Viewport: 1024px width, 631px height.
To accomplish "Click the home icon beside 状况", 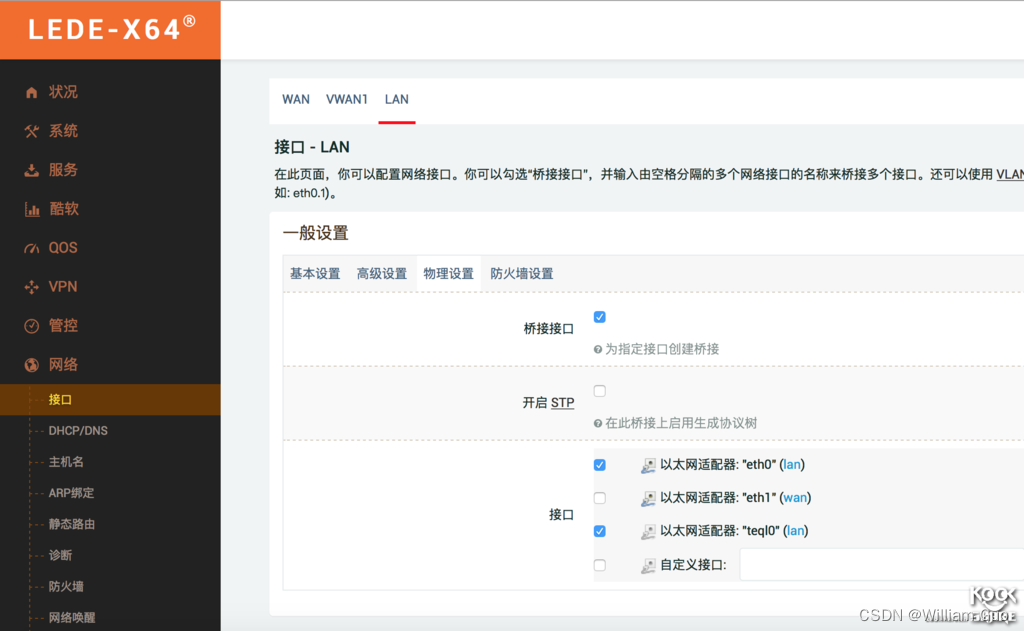I will click(x=32, y=92).
